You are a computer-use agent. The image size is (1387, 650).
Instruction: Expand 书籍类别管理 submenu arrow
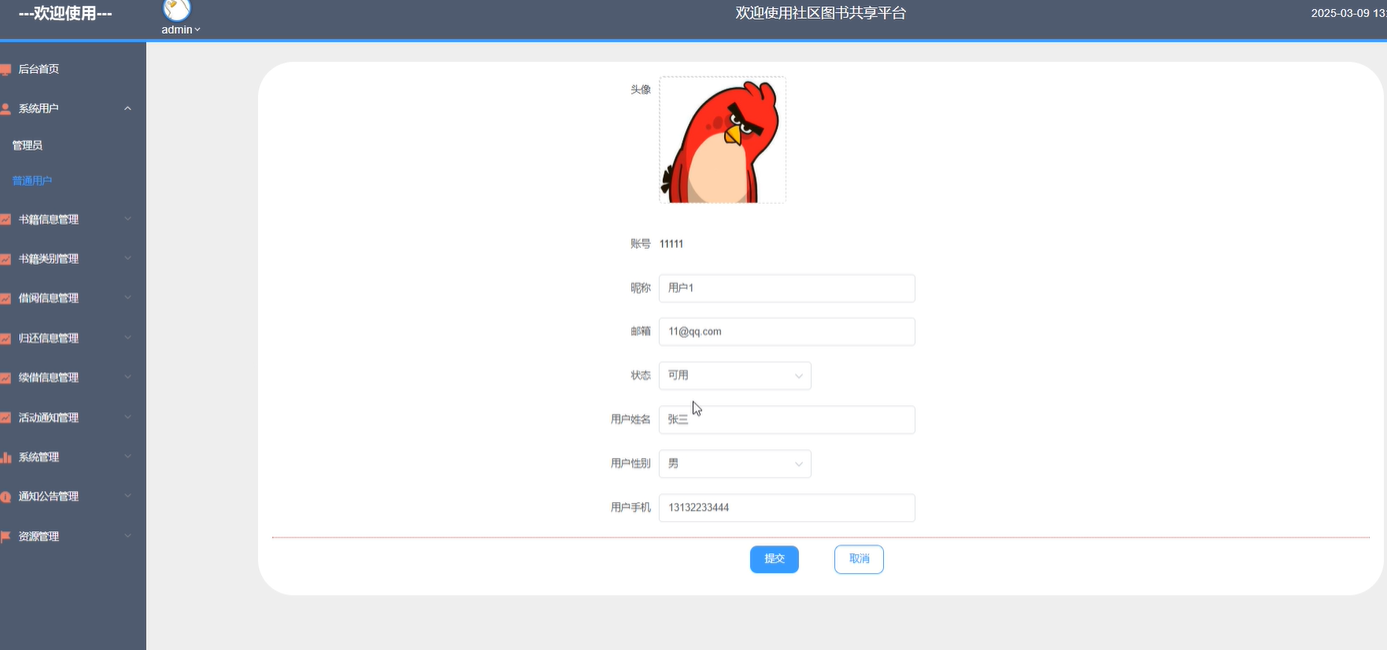128,259
